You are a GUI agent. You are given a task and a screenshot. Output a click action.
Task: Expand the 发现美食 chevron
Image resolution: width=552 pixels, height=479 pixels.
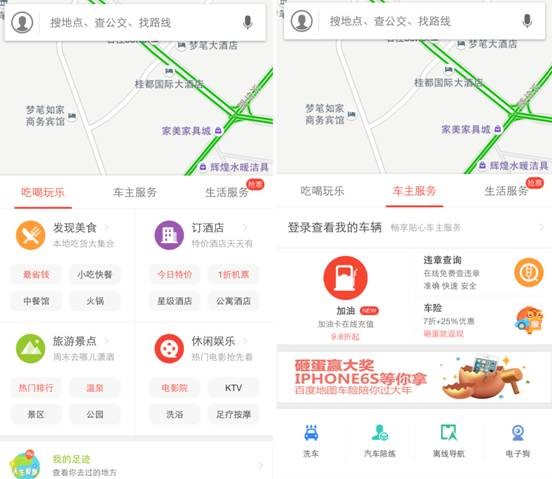(x=106, y=228)
